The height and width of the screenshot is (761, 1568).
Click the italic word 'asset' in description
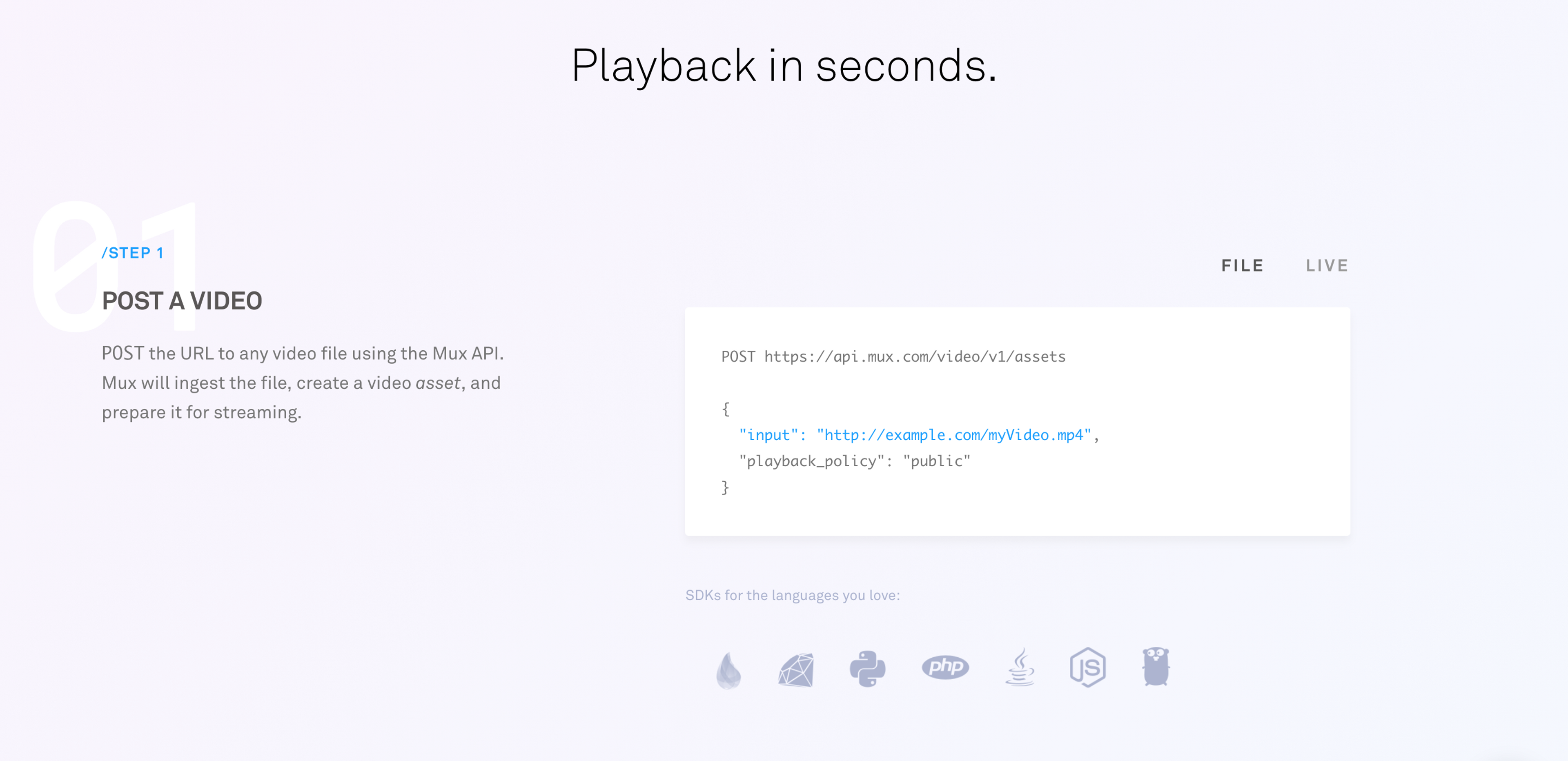click(437, 383)
